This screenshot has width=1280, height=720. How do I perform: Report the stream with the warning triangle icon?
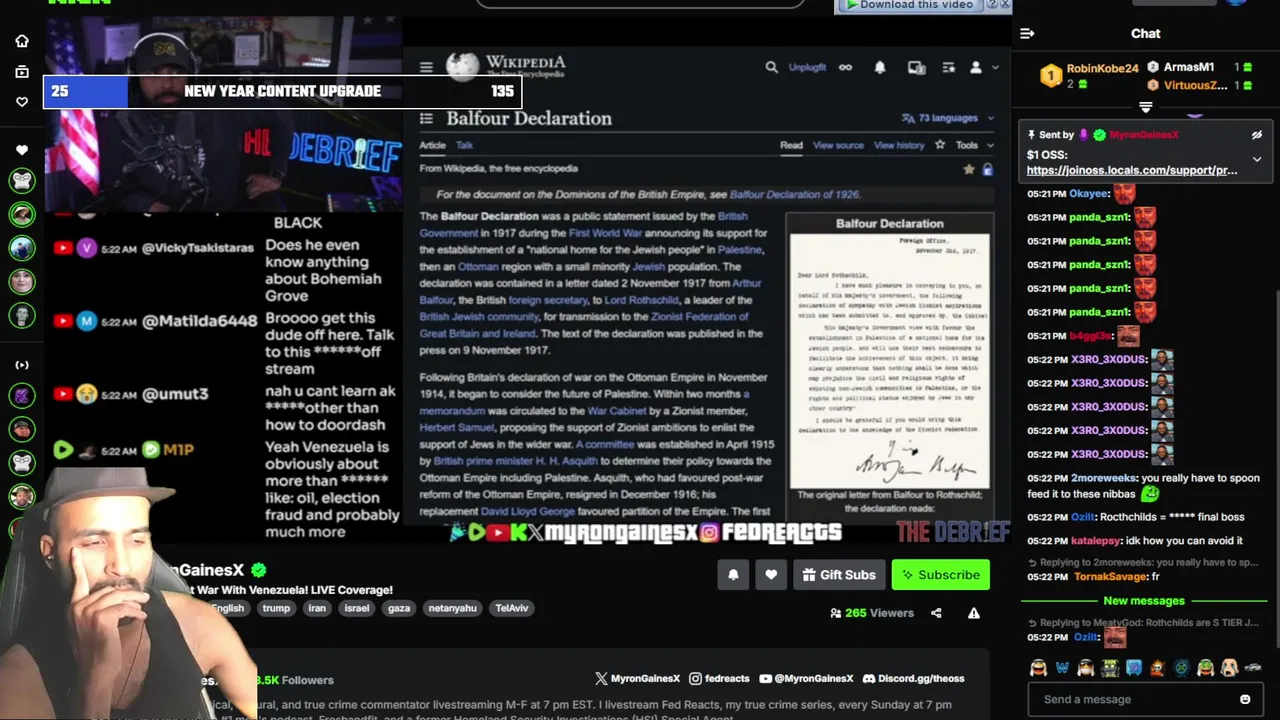click(x=974, y=613)
